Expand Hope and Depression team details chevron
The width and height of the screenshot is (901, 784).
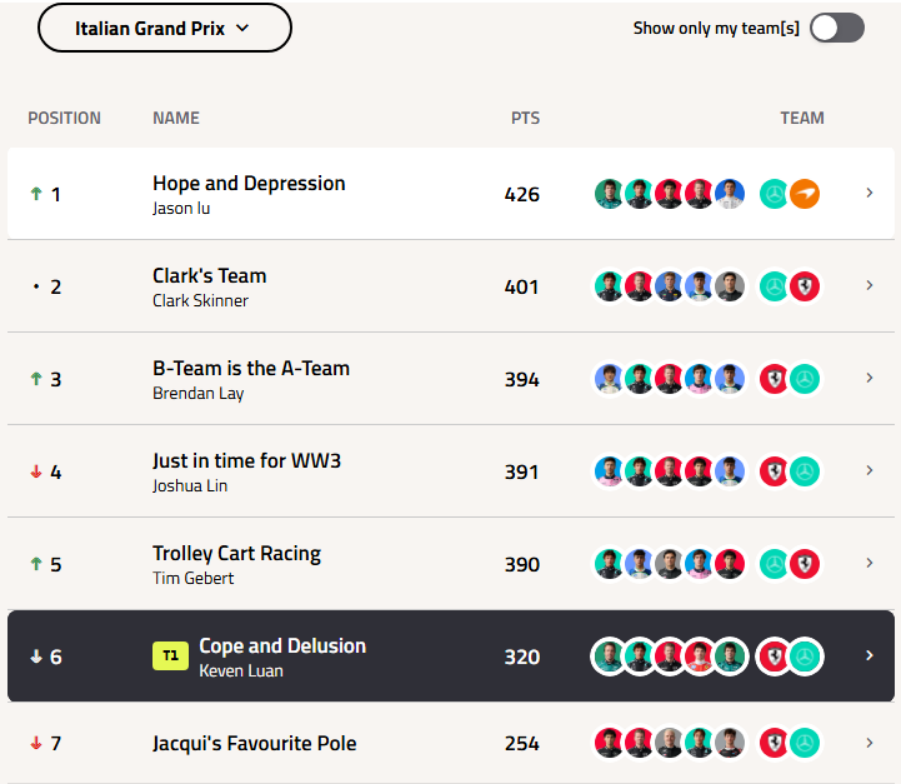click(869, 193)
